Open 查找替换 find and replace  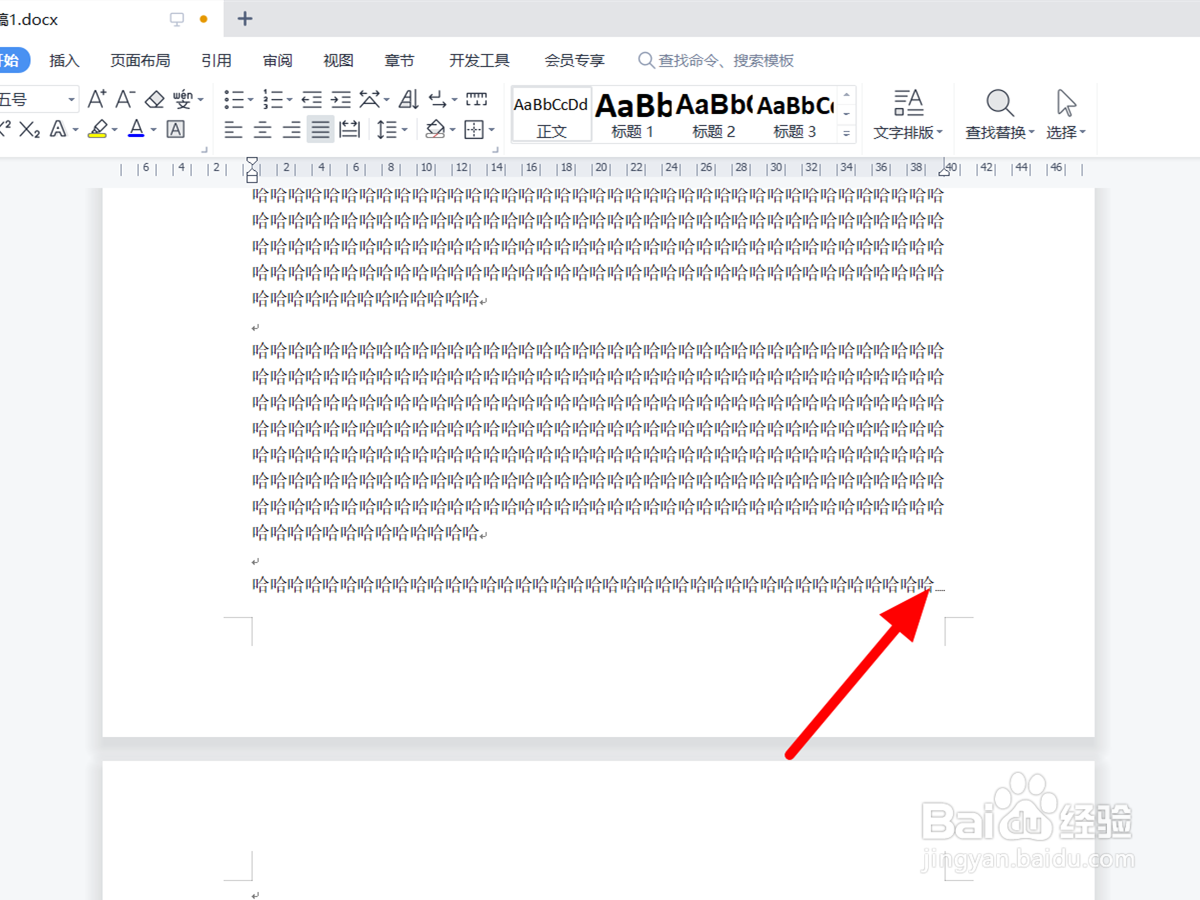(1000, 114)
